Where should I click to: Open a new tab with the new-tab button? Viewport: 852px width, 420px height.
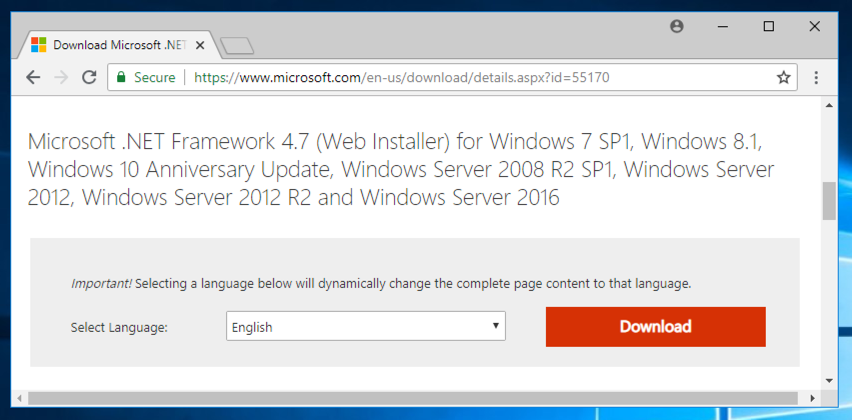pyautogui.click(x=237, y=45)
